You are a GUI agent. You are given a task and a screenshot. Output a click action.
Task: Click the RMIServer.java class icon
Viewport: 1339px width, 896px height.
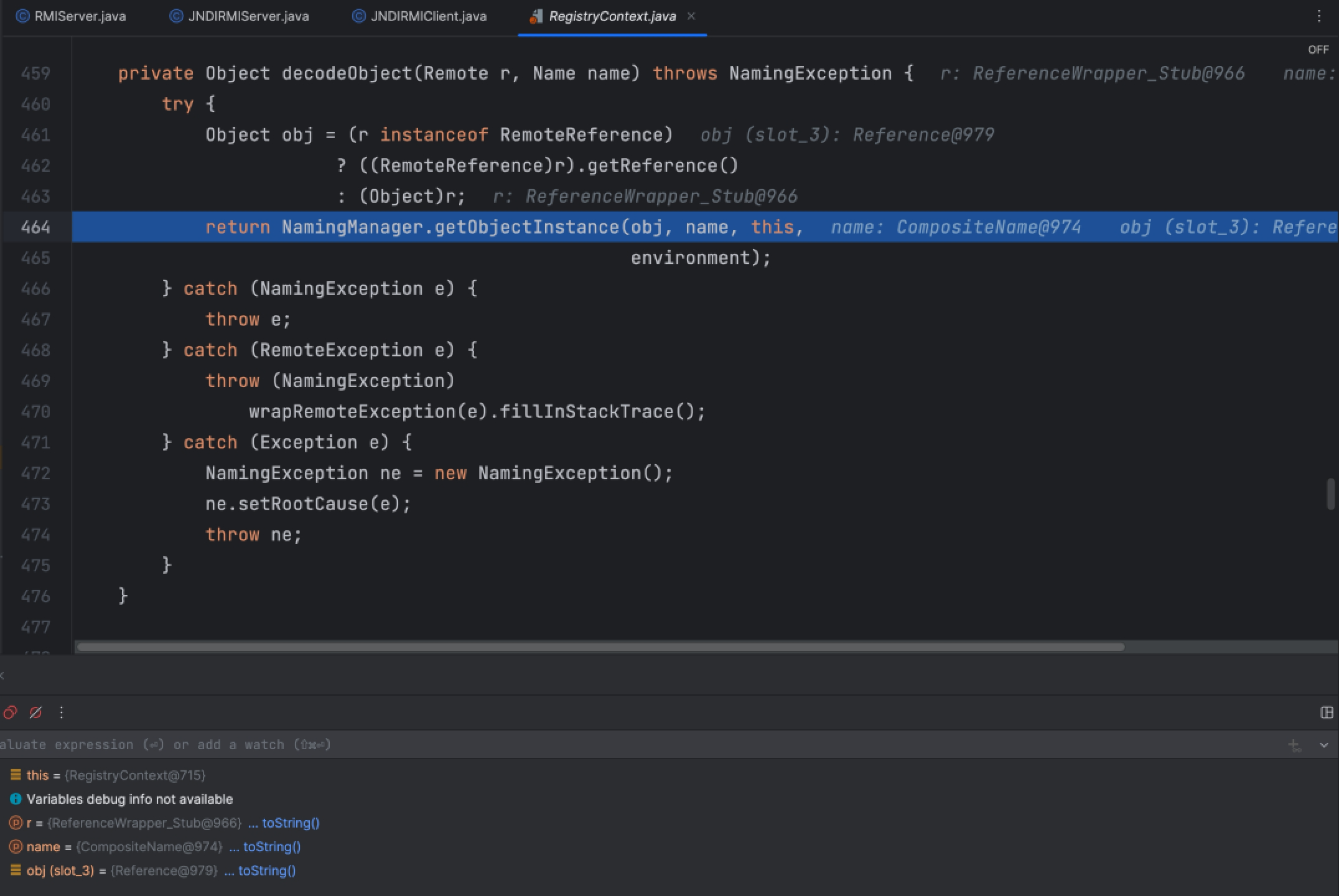click(22, 16)
